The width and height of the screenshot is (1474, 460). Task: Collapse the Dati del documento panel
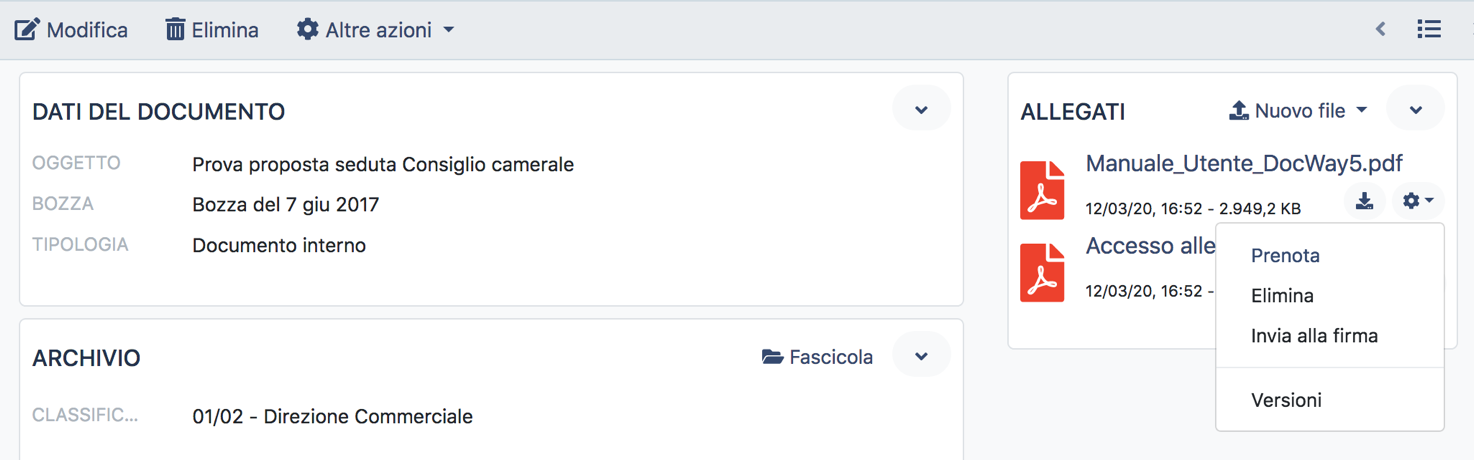click(x=921, y=110)
